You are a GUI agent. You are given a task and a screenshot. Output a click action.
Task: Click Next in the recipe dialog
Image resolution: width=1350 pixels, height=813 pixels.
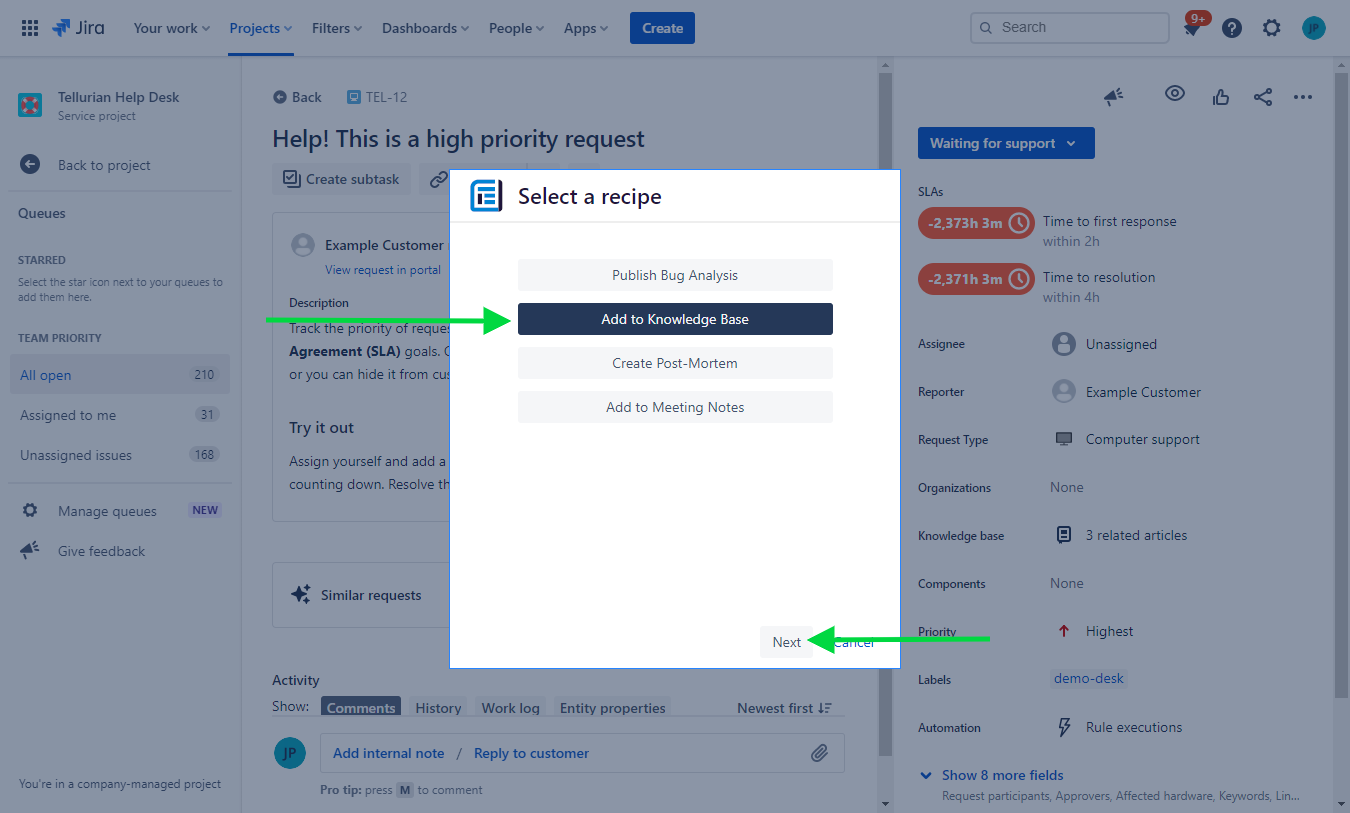[x=786, y=641]
